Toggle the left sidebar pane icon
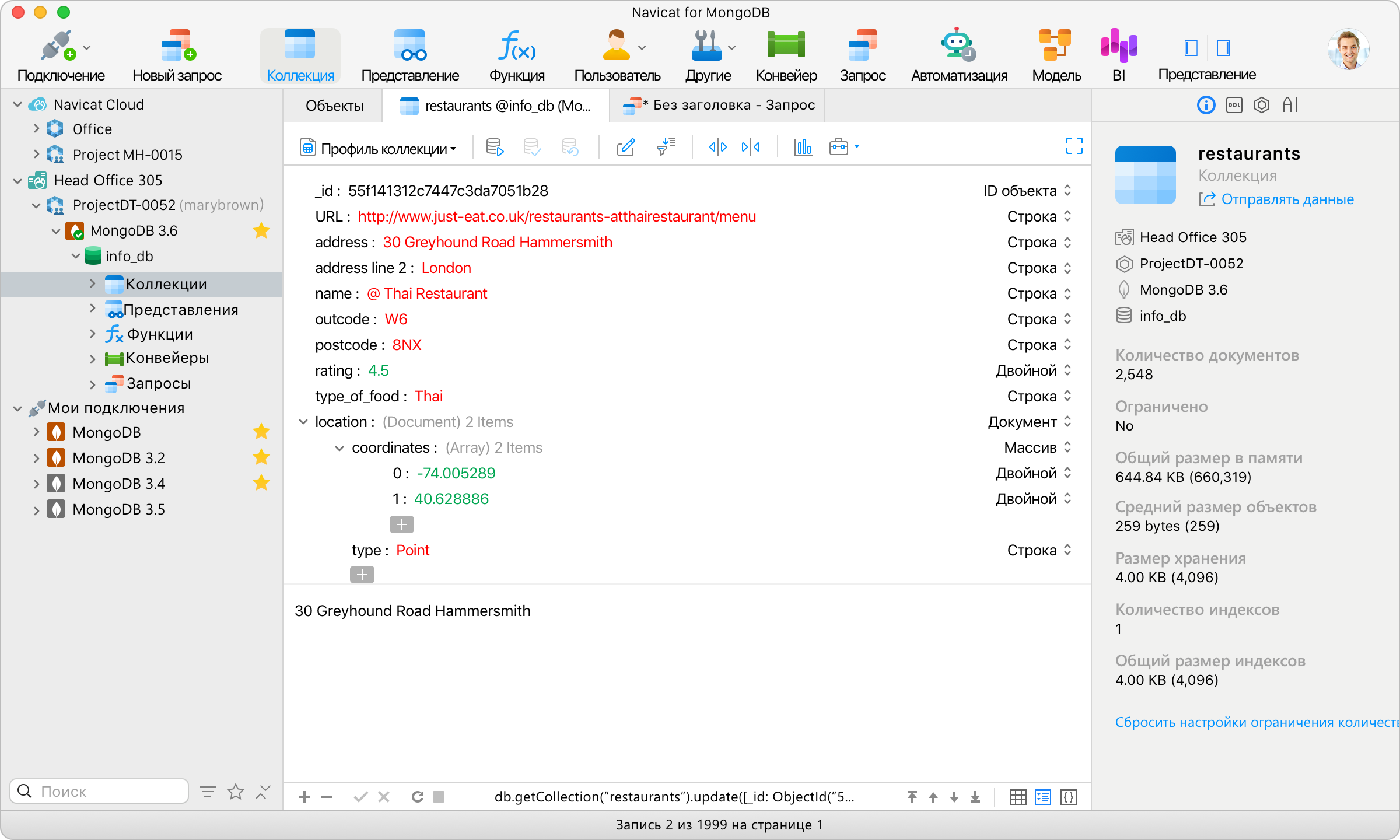The width and height of the screenshot is (1400, 840). (1191, 47)
